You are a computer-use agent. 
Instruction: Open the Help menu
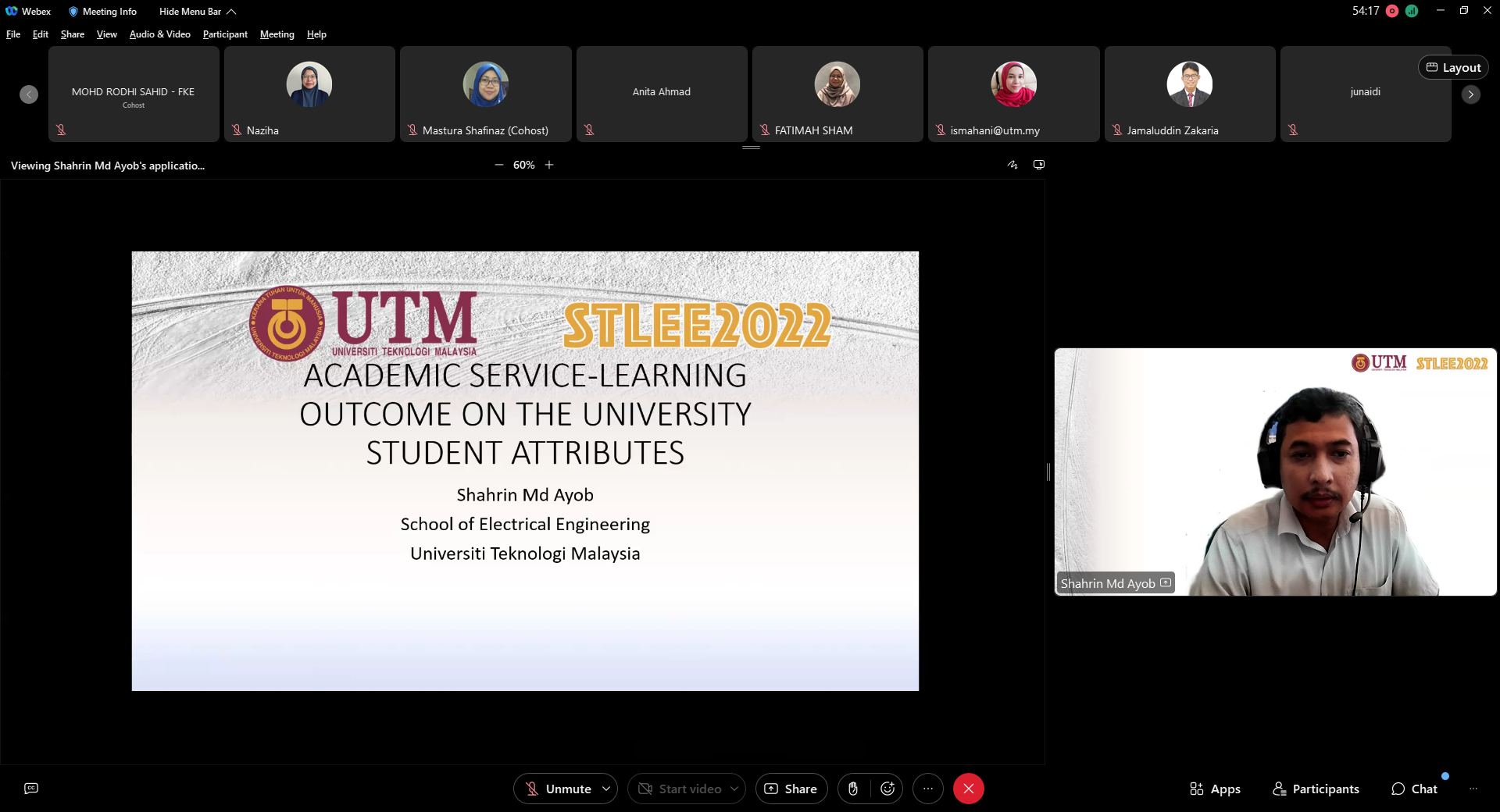point(316,34)
